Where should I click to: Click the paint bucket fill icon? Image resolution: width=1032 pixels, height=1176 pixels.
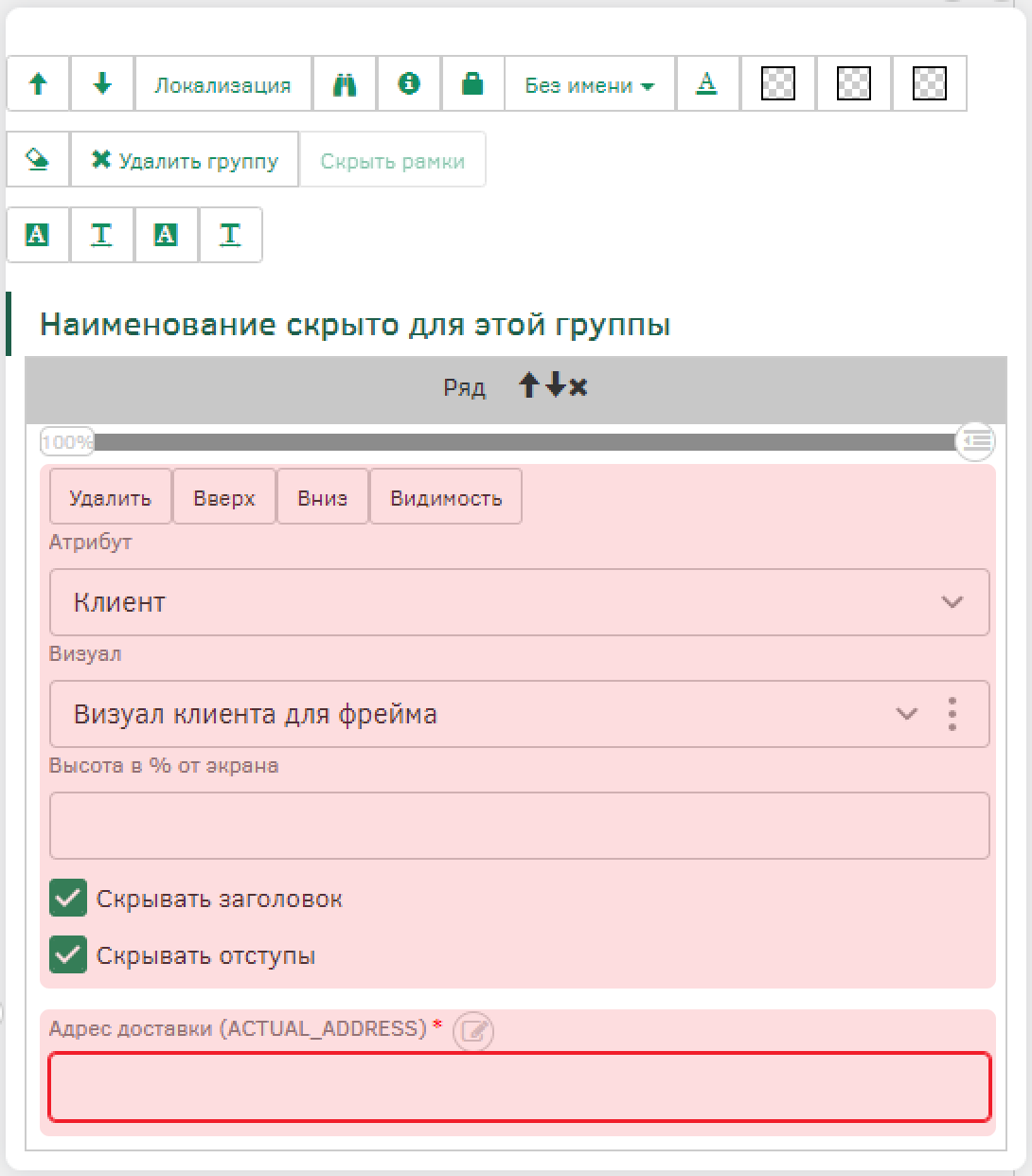click(38, 160)
